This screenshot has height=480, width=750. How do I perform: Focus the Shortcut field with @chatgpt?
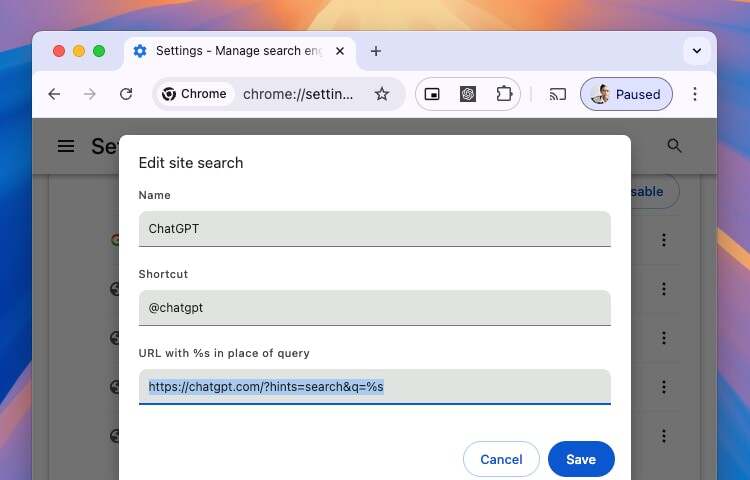[374, 307]
